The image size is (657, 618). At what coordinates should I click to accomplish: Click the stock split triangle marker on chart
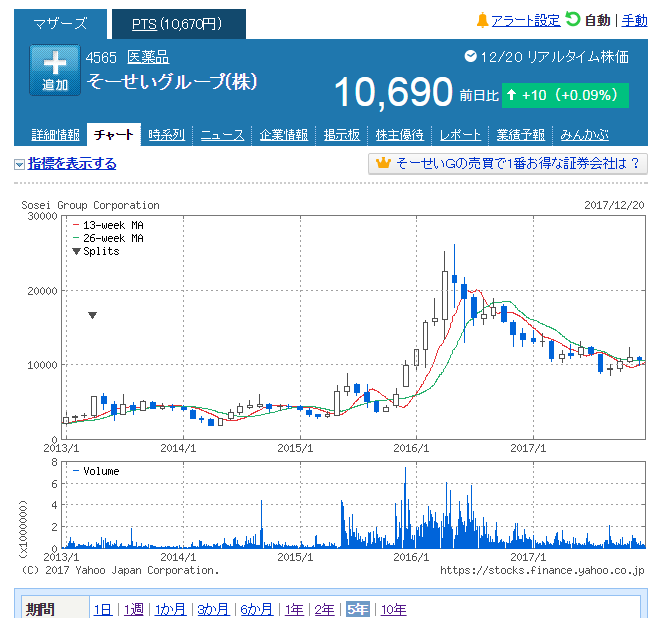coord(93,315)
